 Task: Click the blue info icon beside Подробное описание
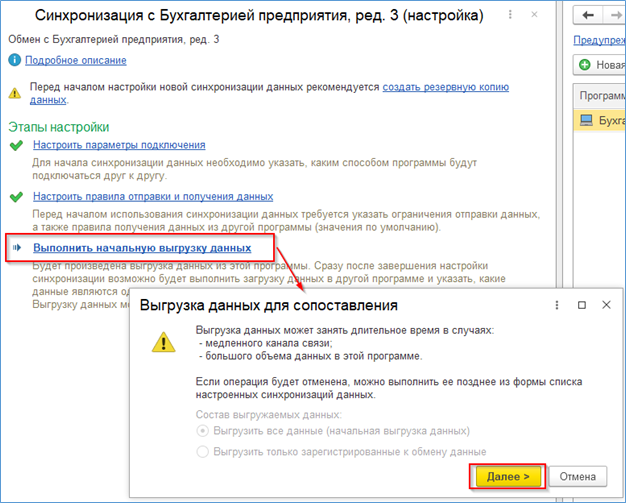tap(14, 60)
